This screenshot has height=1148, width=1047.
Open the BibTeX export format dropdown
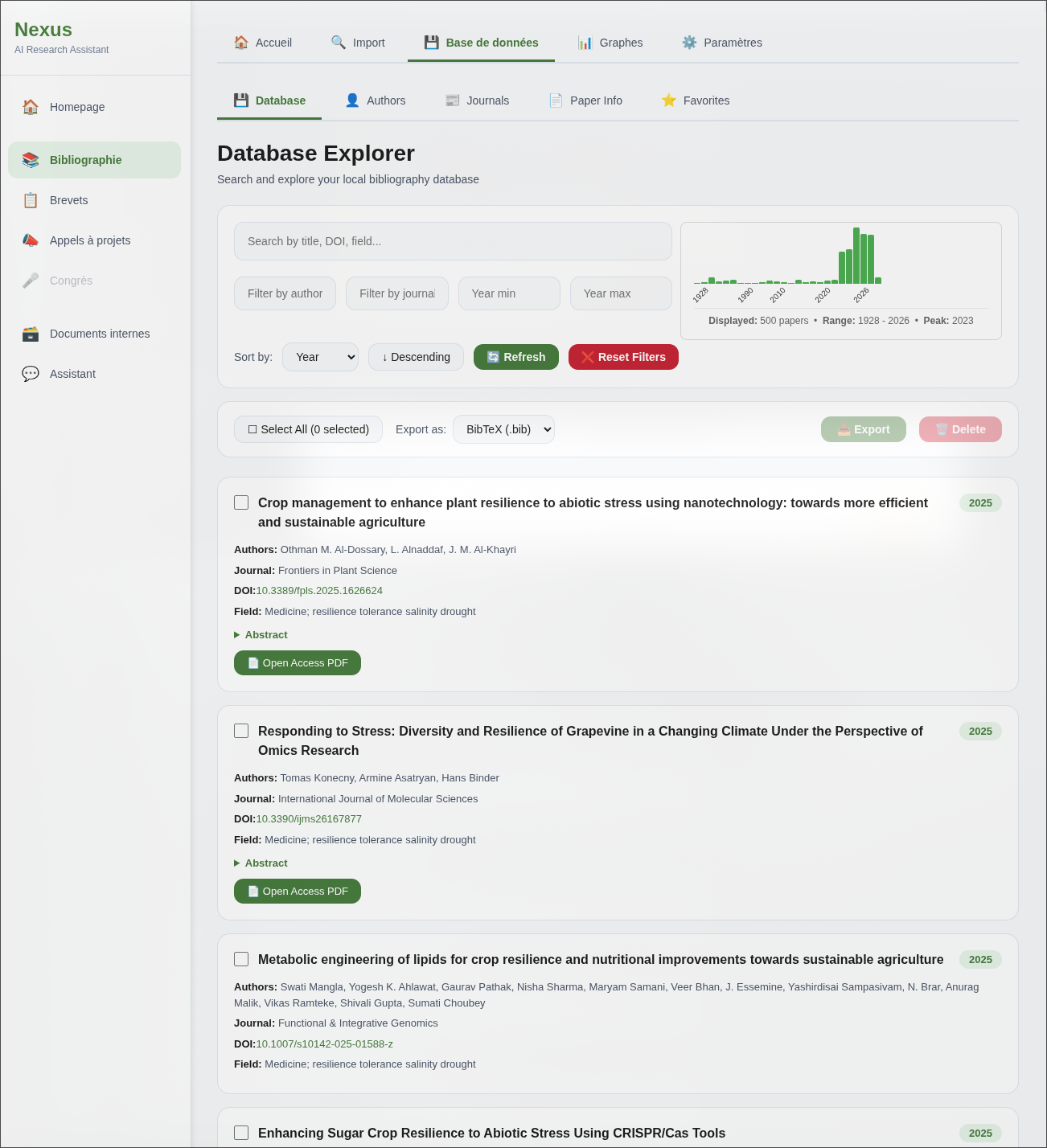coord(503,429)
